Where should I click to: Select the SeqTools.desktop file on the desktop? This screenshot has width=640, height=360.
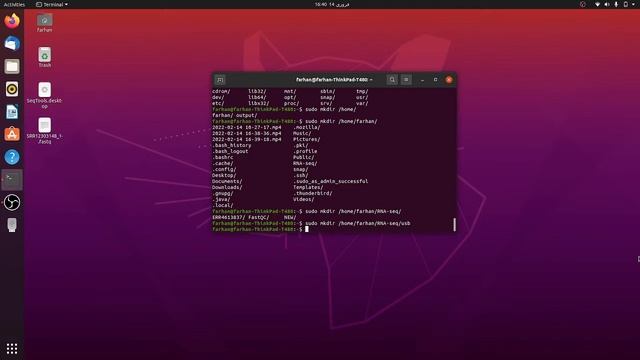pos(44,95)
